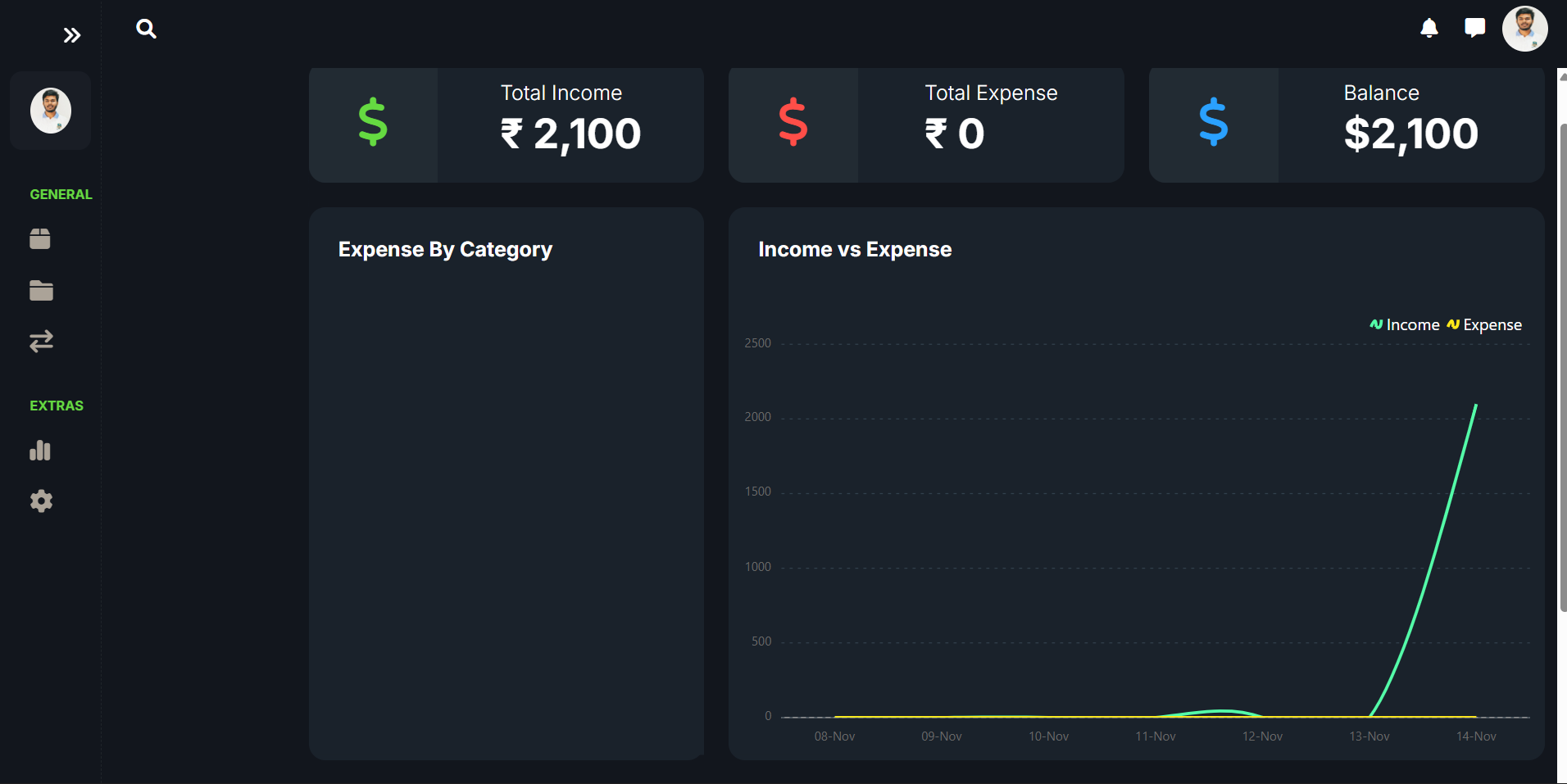The image size is (1567, 784).
Task: Select the Income vs Expense panel title
Action: tap(855, 249)
